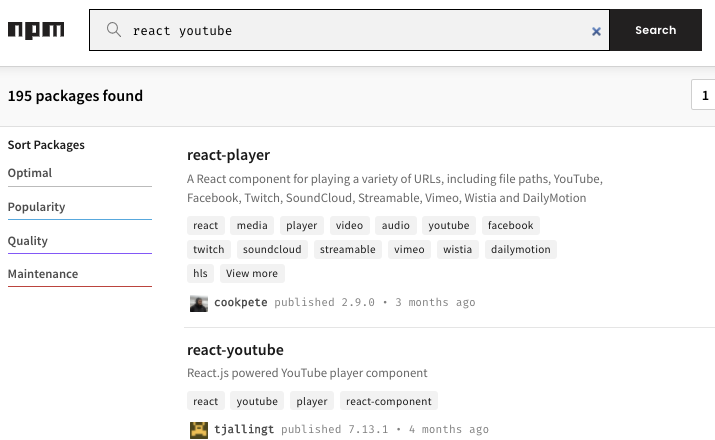
Task: Click the npm logo
Action: (36, 31)
